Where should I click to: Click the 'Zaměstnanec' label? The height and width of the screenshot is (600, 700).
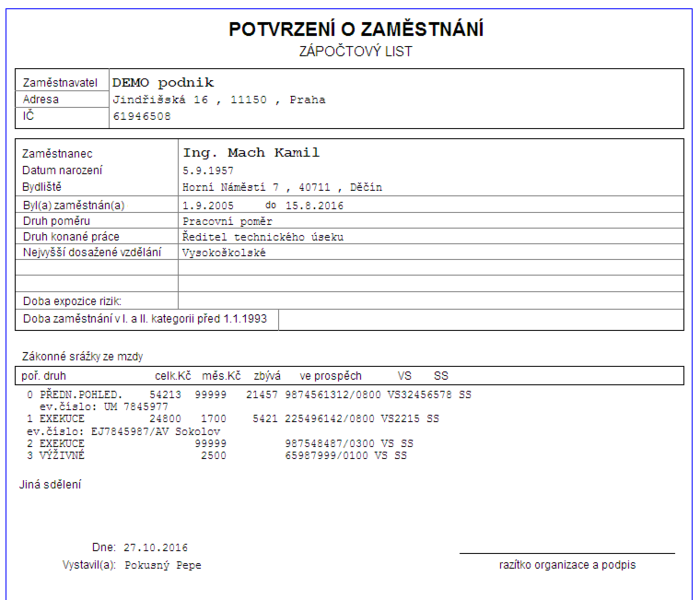point(57,154)
